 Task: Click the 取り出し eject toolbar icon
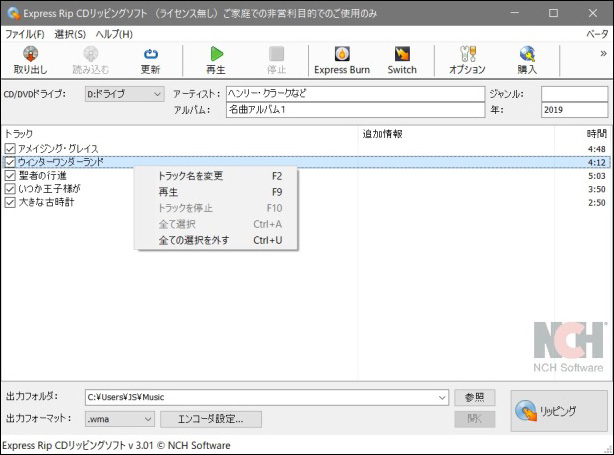point(30,60)
